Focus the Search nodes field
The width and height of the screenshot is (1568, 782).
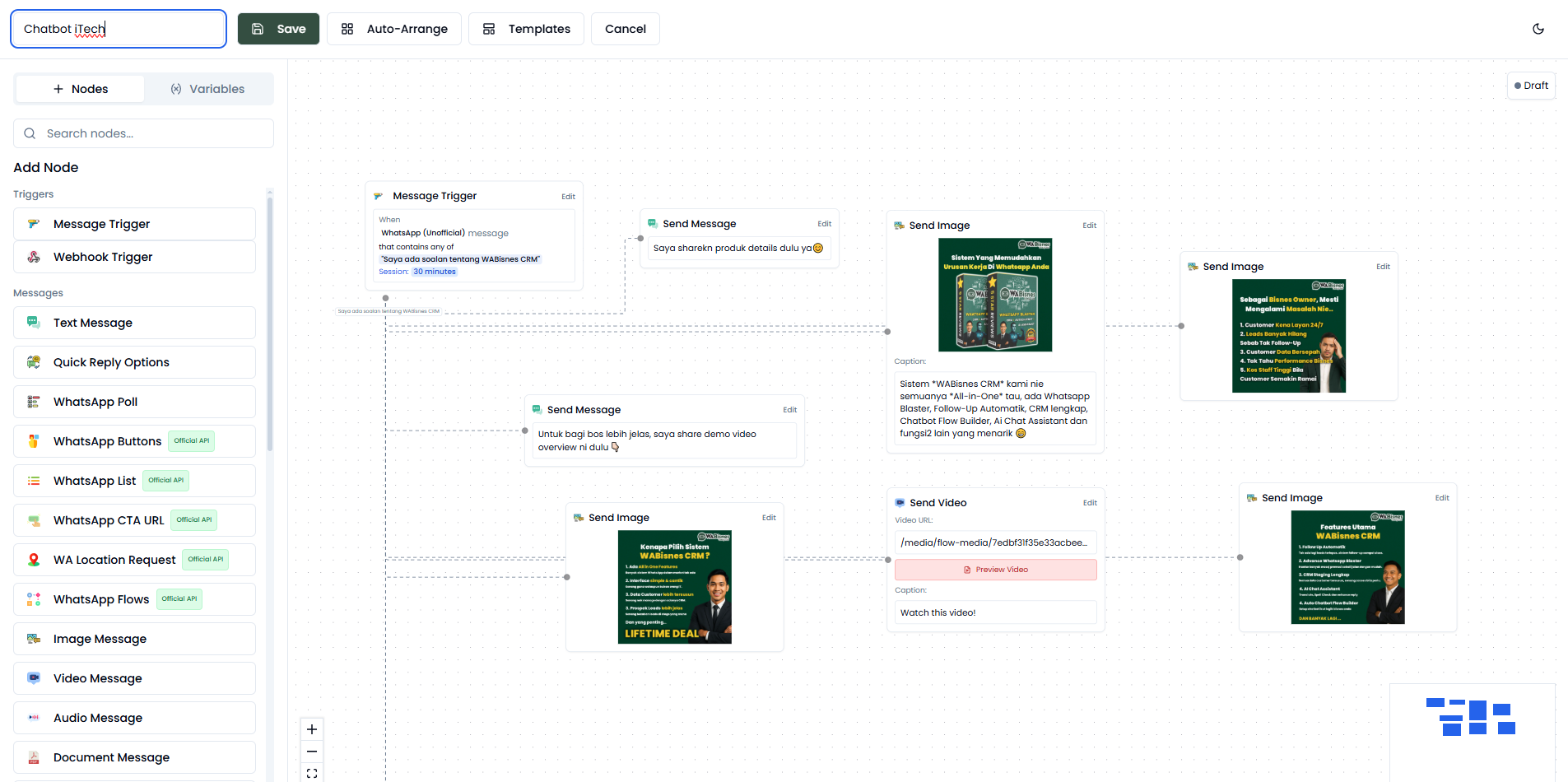pos(142,133)
